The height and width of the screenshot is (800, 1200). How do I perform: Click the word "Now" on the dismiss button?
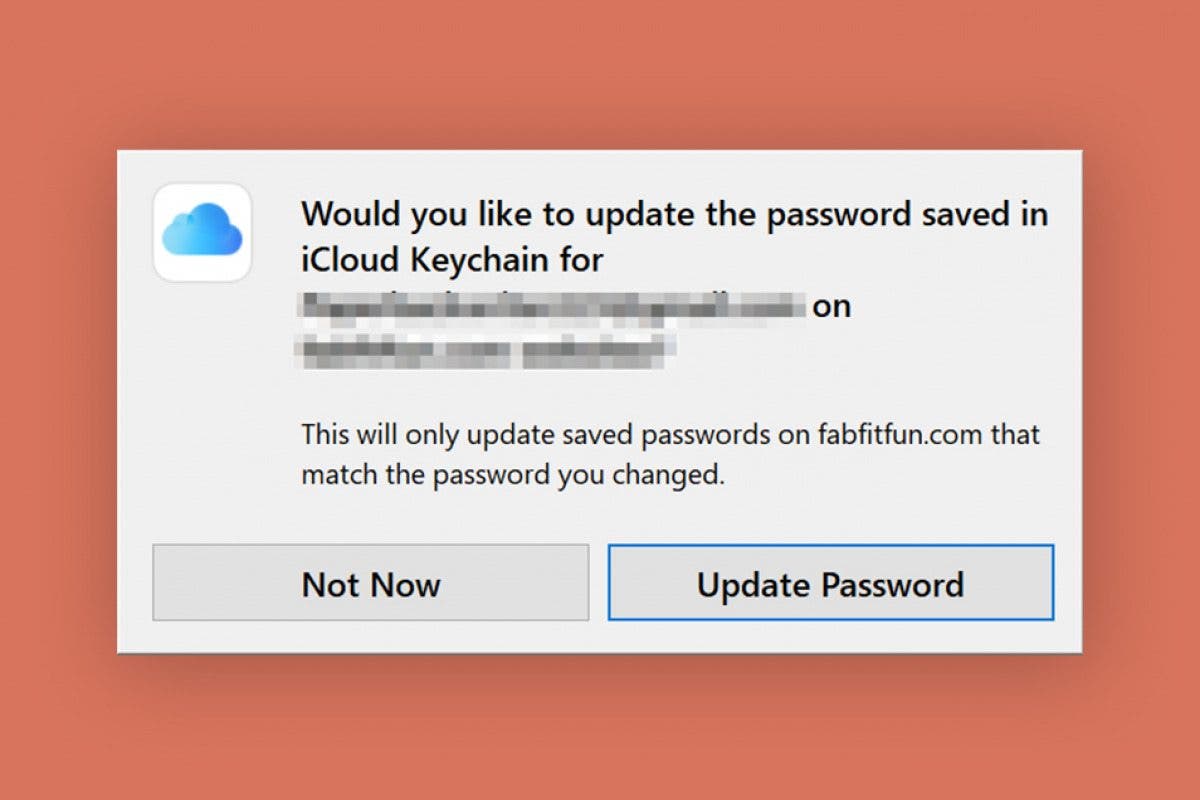point(404,584)
